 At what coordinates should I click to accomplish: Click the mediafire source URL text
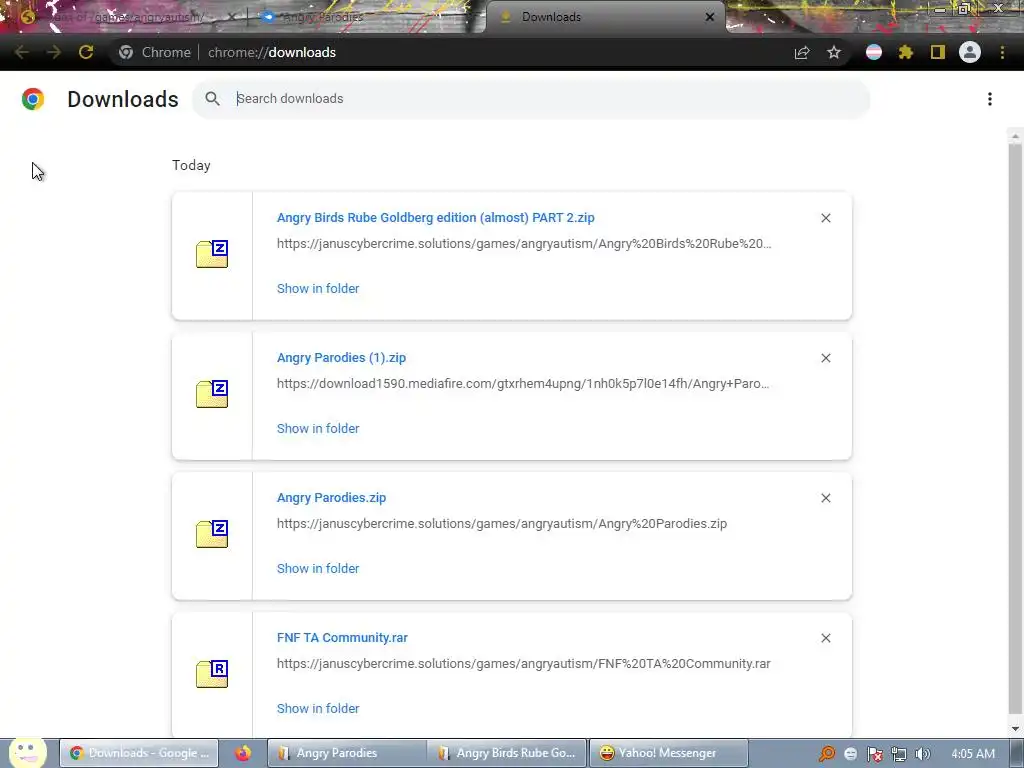coord(523,383)
